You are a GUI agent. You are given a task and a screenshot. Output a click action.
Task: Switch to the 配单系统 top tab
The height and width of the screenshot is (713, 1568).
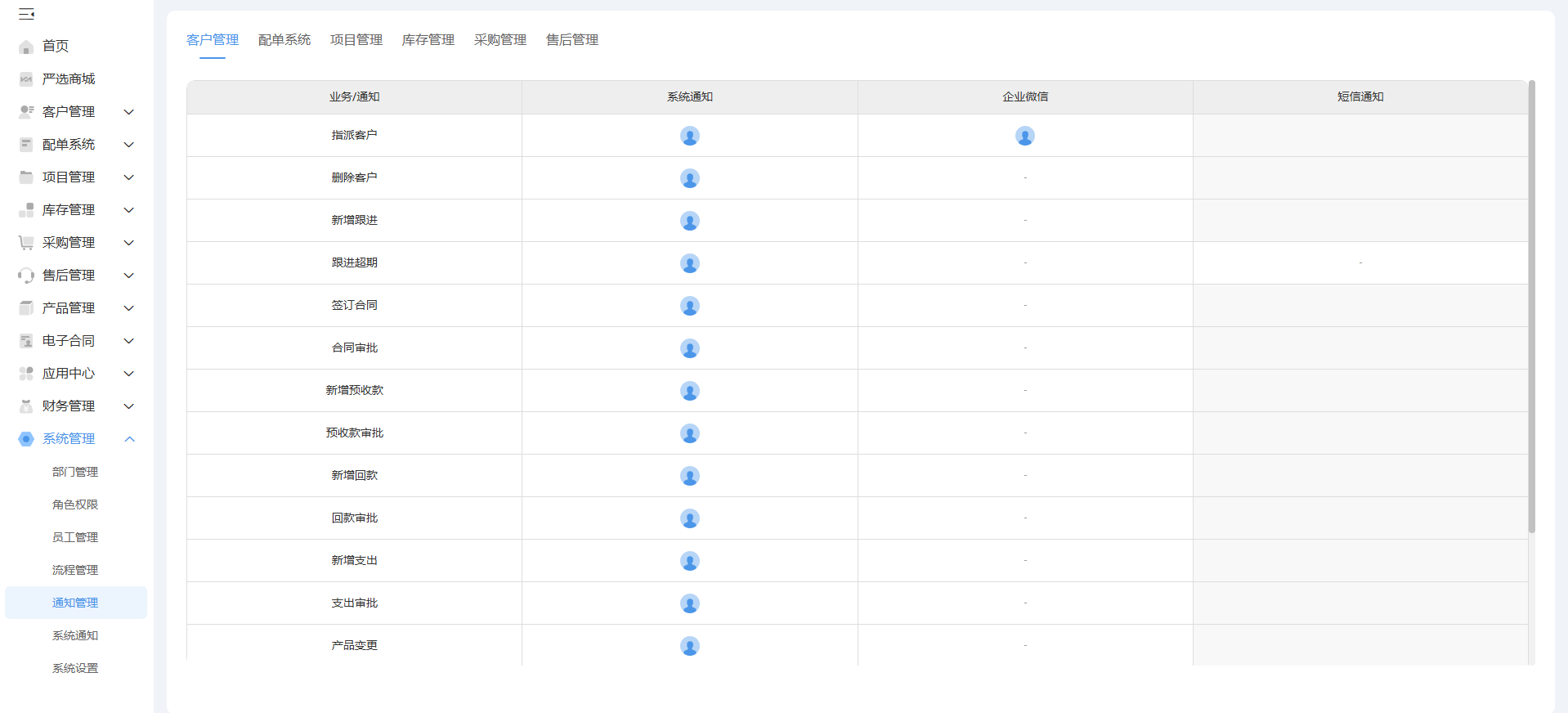coord(284,40)
